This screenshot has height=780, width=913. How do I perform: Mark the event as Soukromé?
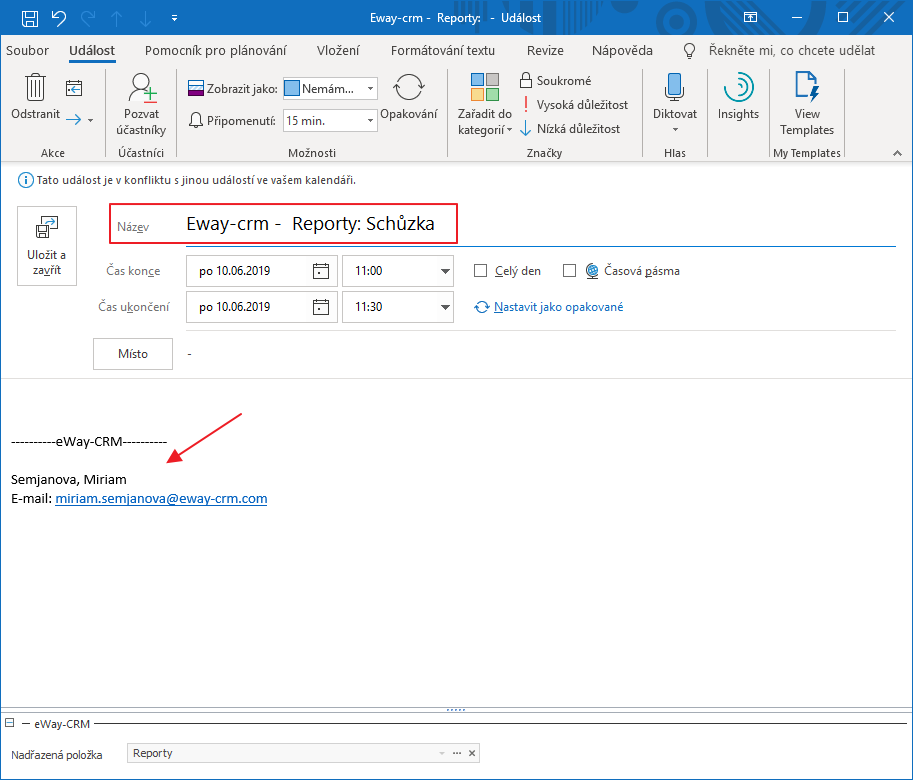[x=555, y=80]
